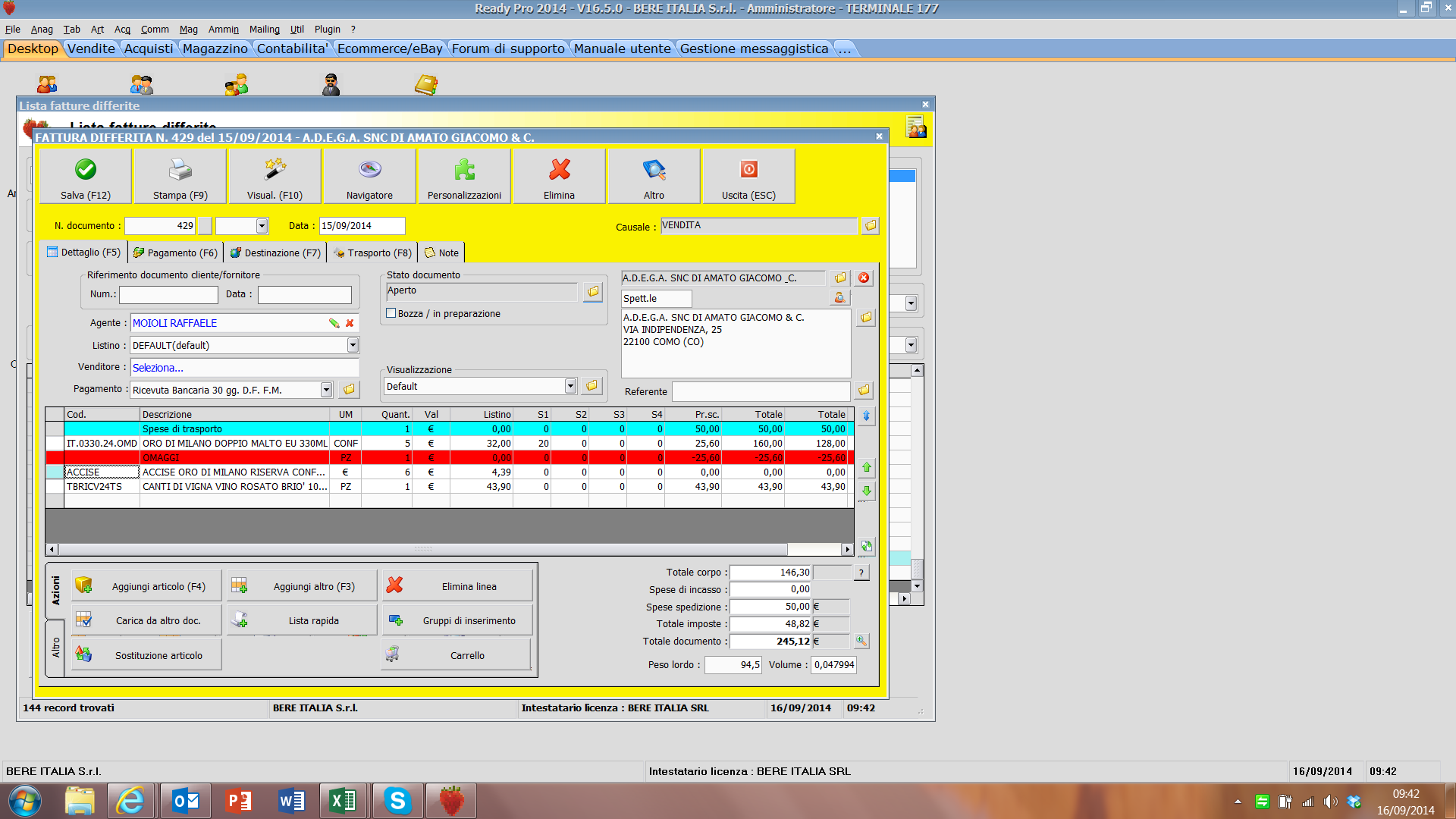Click grid horizontal scrollbar thumb
The image size is (1456, 819).
423,549
